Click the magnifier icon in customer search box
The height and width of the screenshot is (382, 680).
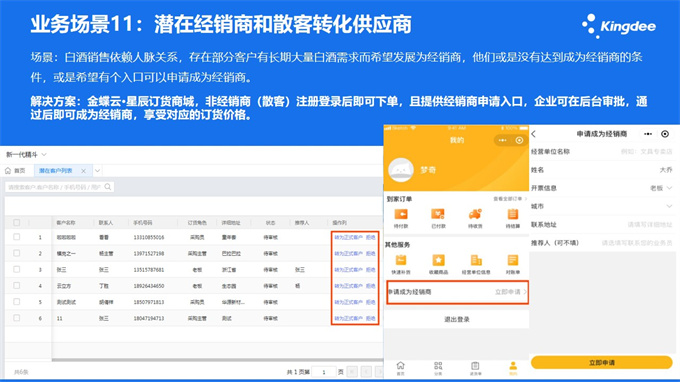point(108,187)
